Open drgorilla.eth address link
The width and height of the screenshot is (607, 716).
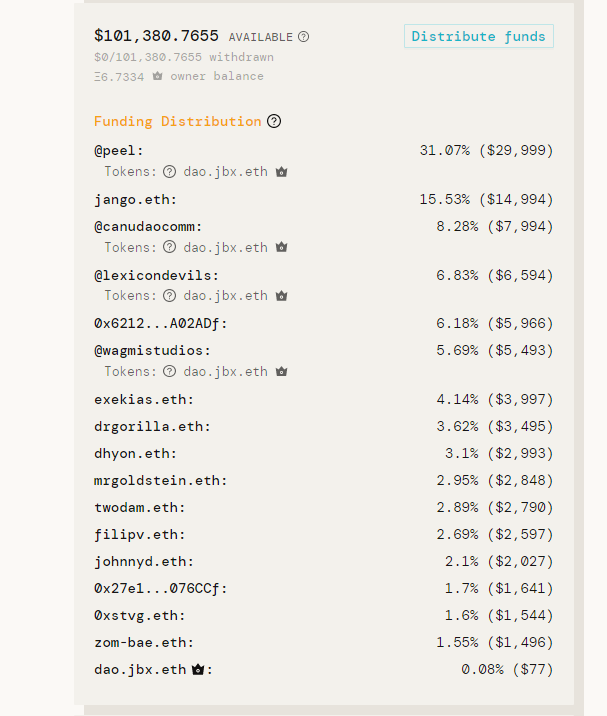click(x=148, y=426)
